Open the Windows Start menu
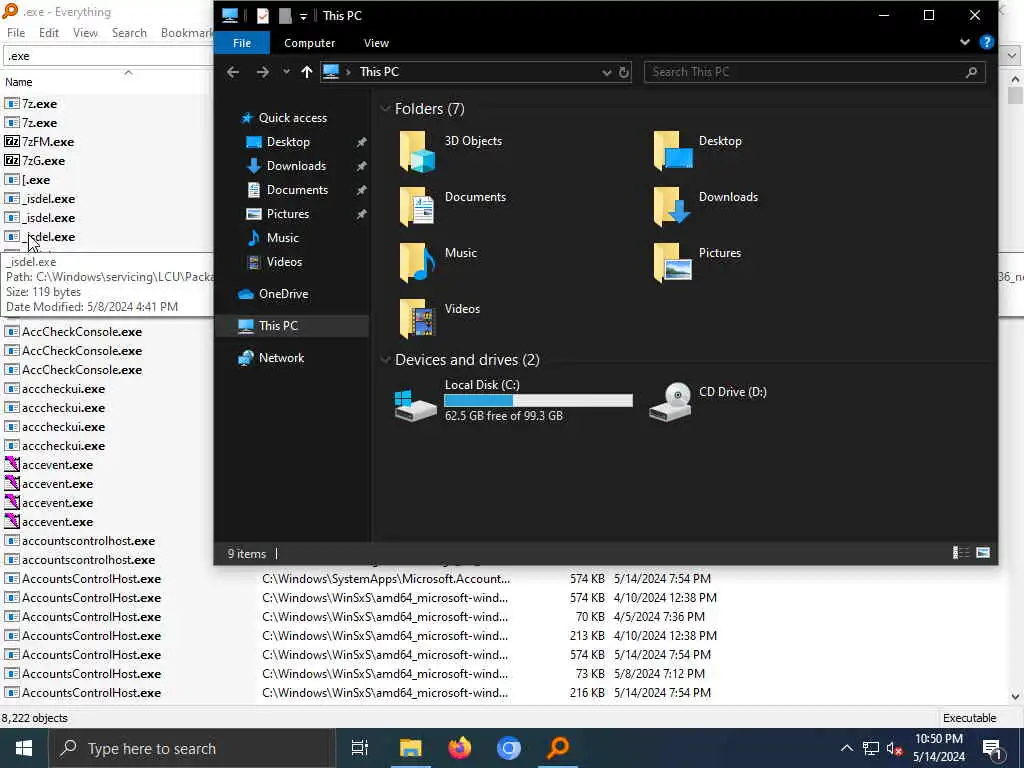 (24, 748)
